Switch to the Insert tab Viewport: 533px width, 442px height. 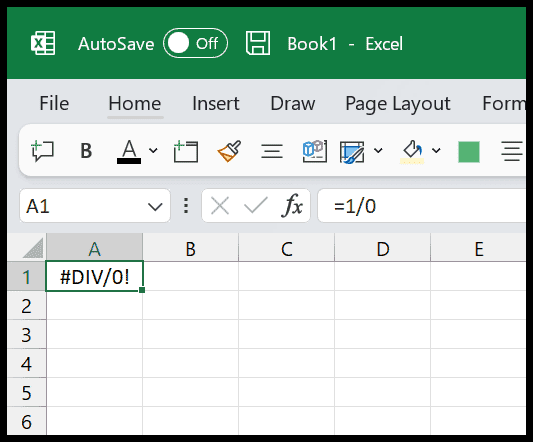pyautogui.click(x=216, y=103)
